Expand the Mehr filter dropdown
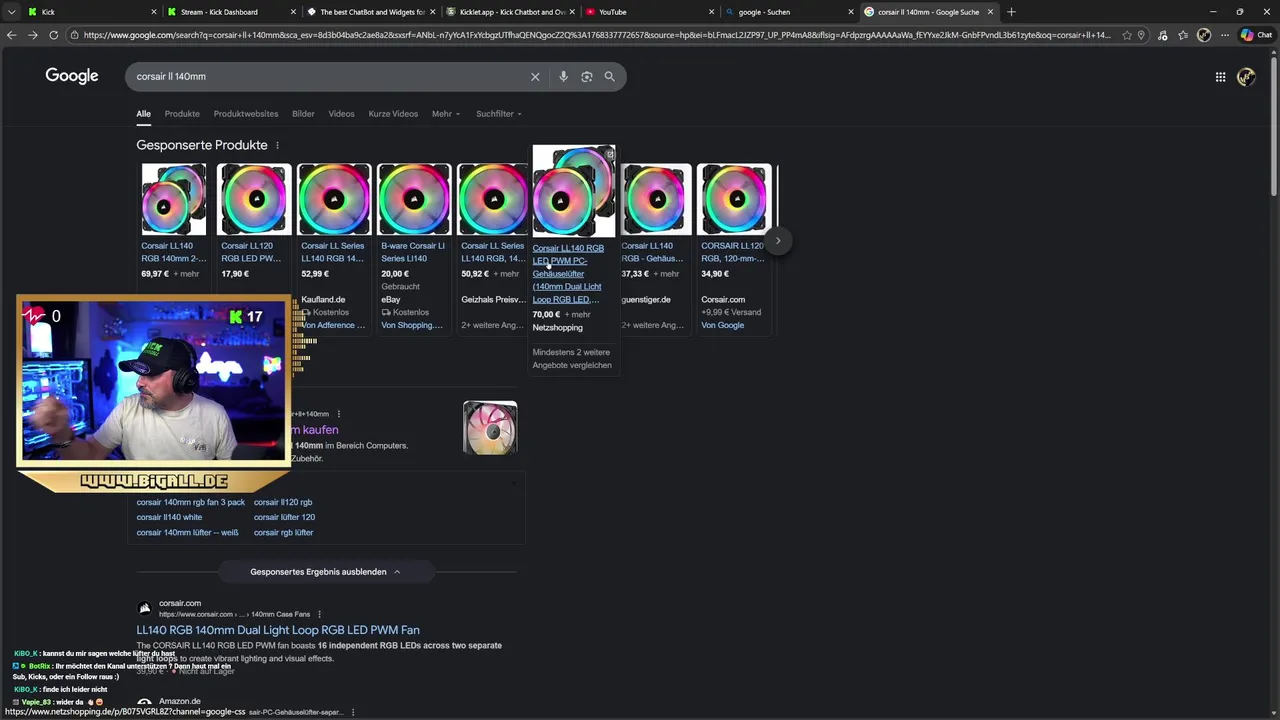The height and width of the screenshot is (720, 1280). click(x=446, y=114)
